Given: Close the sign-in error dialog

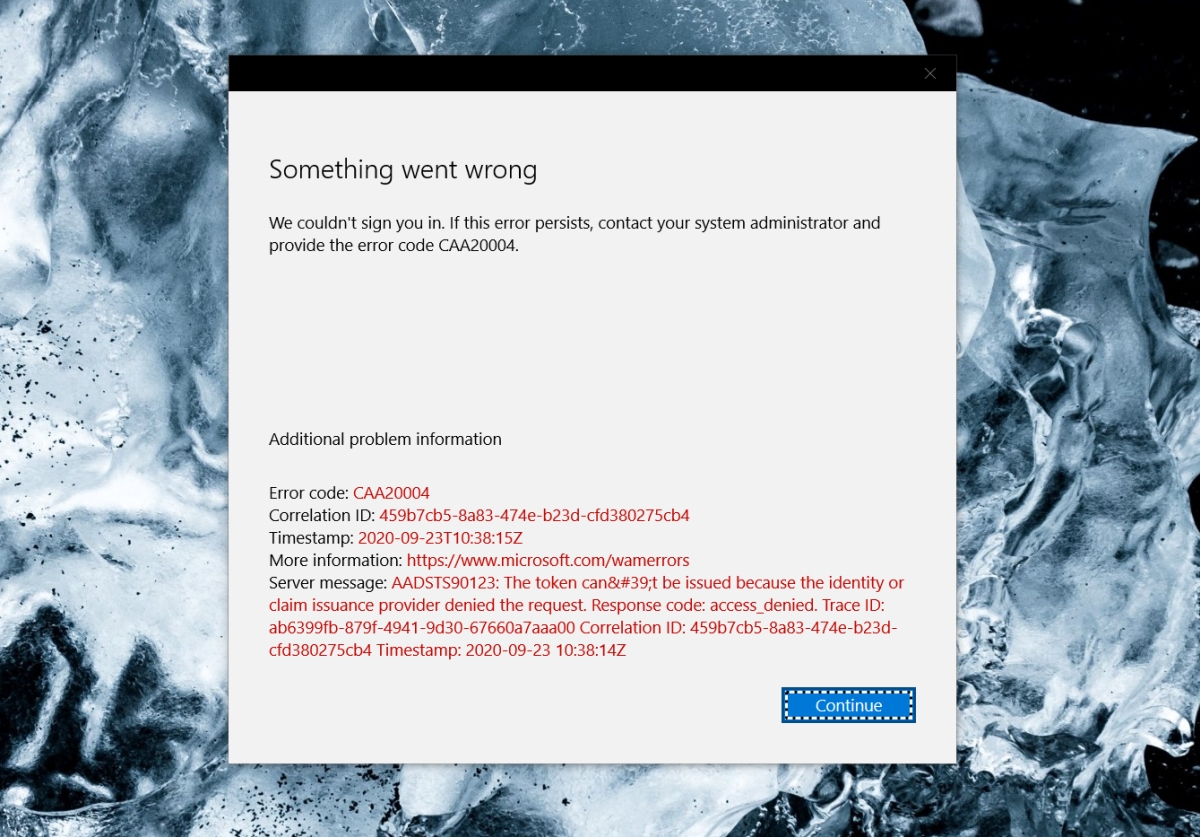Looking at the screenshot, I should coord(930,73).
